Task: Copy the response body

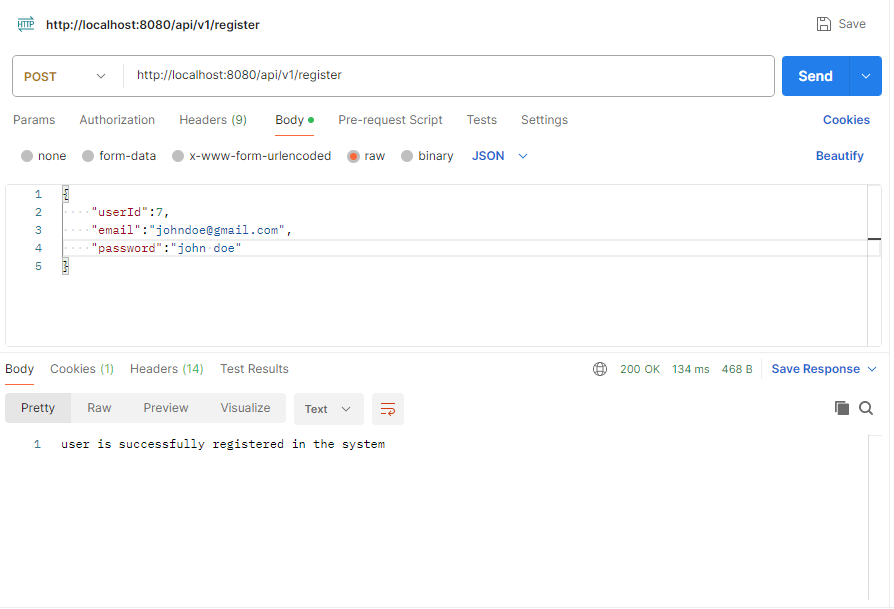Action: [x=841, y=408]
